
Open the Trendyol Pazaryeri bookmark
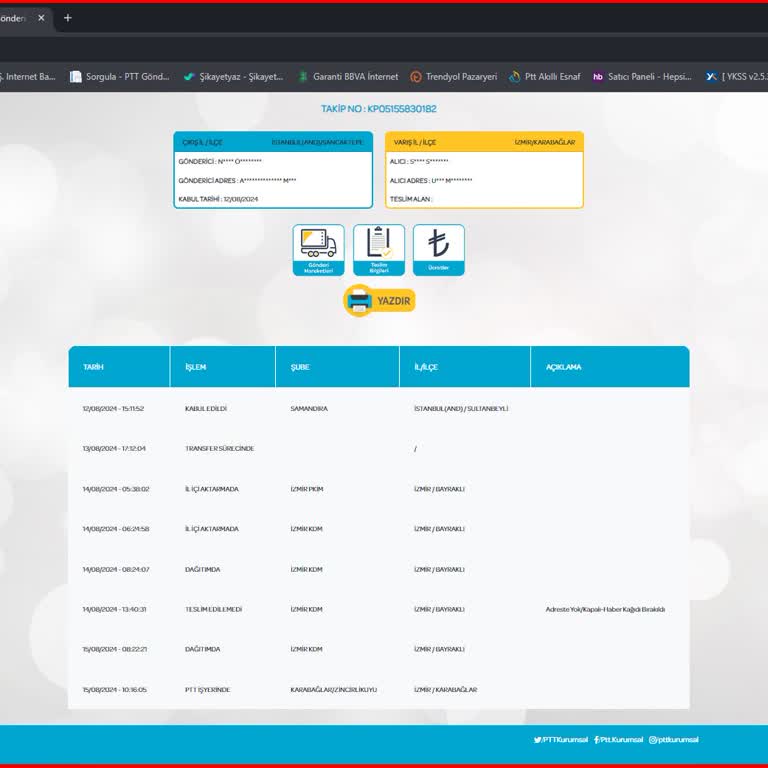pos(454,76)
